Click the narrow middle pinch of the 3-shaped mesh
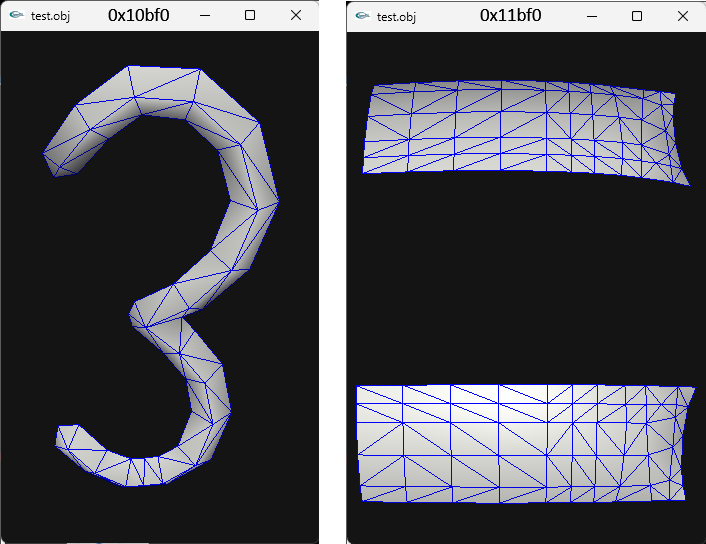 150,308
